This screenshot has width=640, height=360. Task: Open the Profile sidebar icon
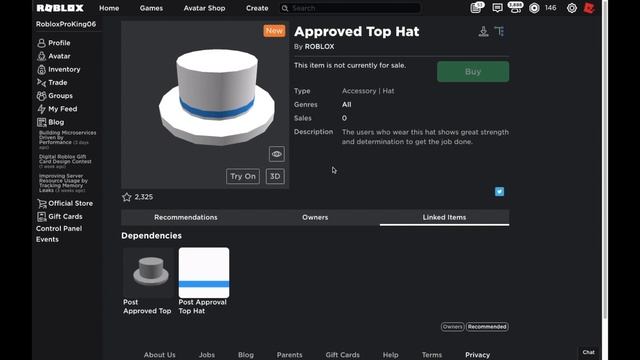(41, 43)
